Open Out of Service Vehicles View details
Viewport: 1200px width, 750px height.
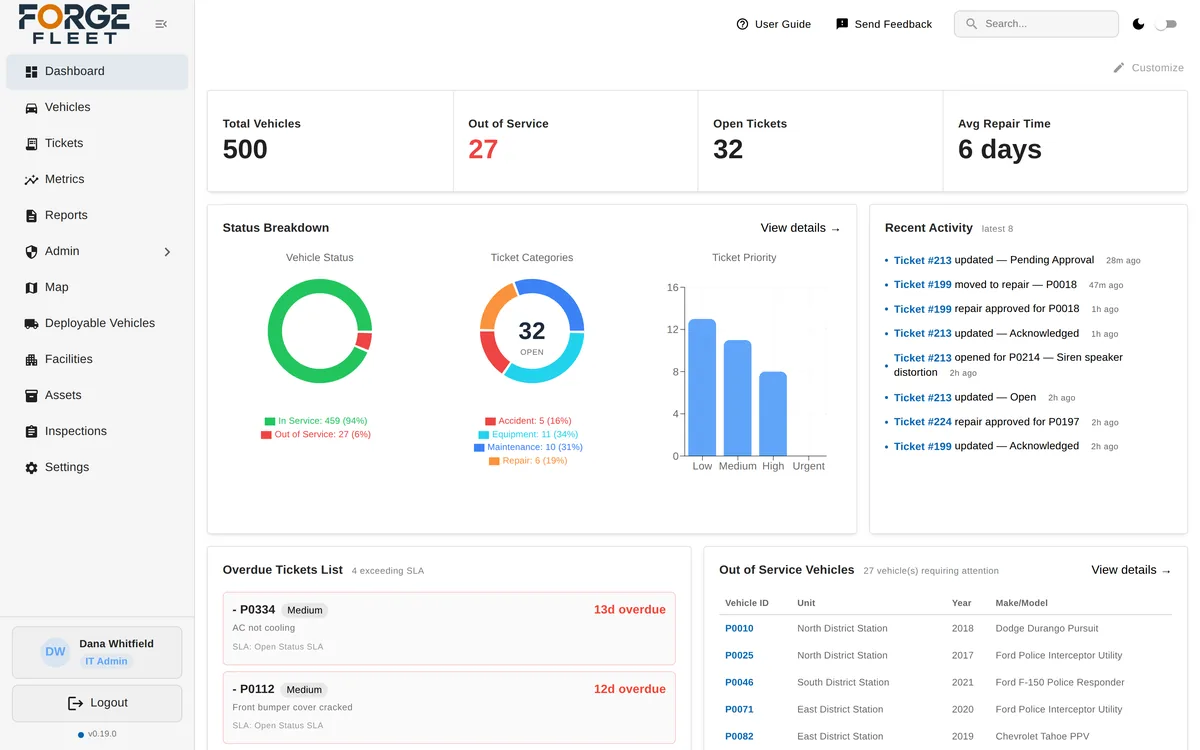pyautogui.click(x=1131, y=570)
